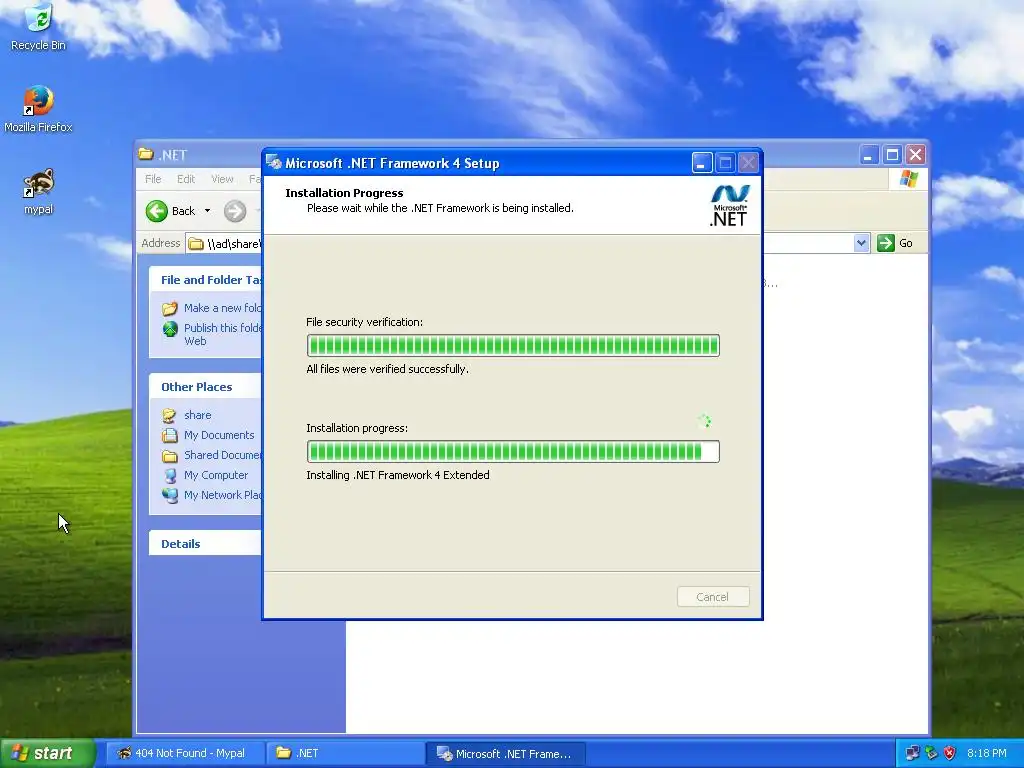Click the Publish to Web globe icon
Screen dimensions: 1024x768
pos(170,328)
